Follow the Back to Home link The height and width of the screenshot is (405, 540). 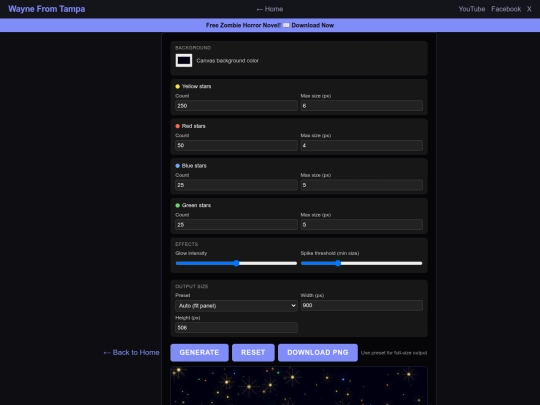131,353
